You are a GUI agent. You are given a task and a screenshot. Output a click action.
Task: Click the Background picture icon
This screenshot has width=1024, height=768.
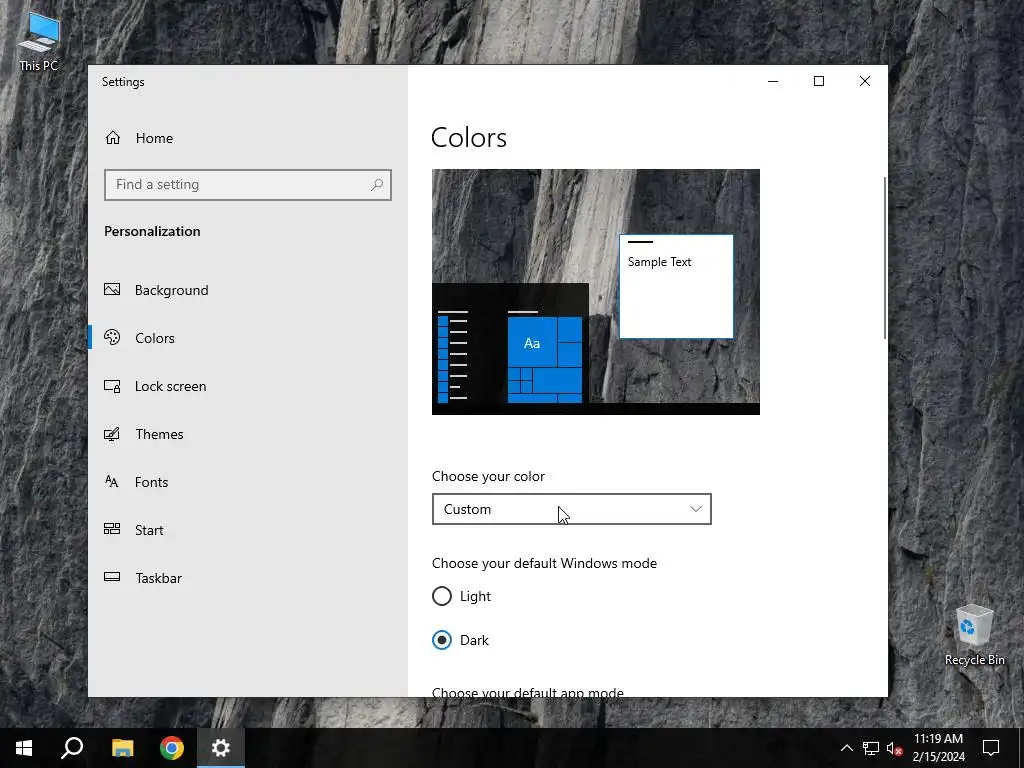pos(112,289)
